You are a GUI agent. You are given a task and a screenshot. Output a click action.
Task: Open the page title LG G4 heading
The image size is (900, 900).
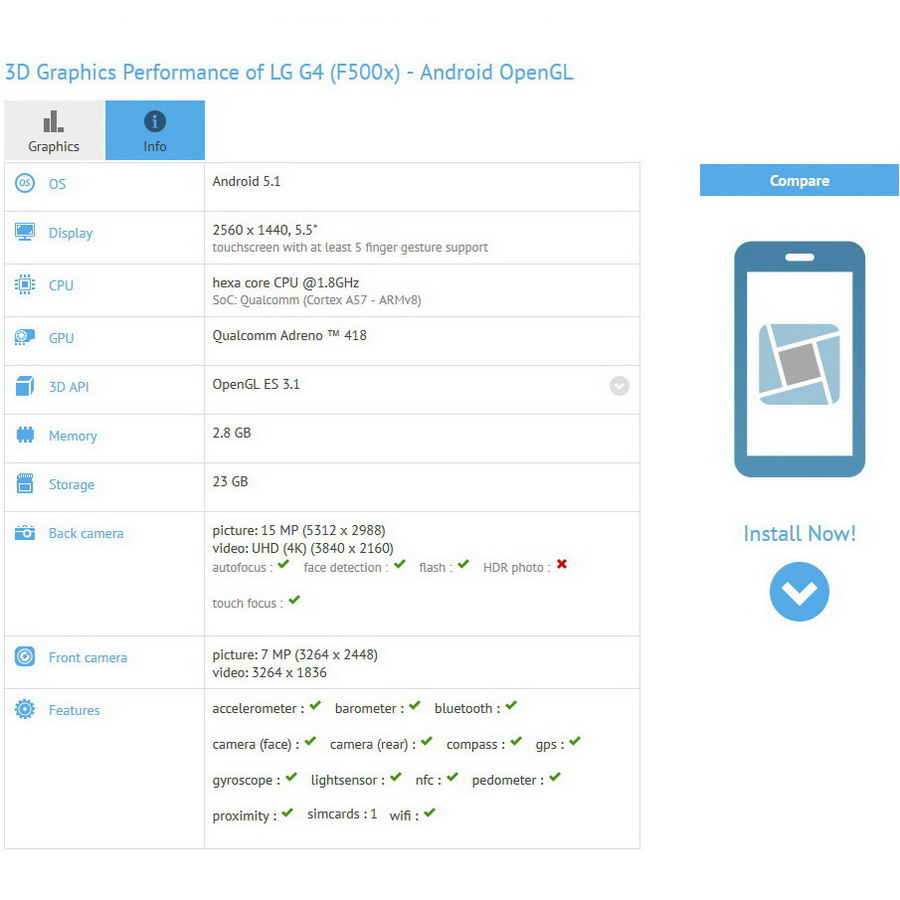tap(289, 72)
